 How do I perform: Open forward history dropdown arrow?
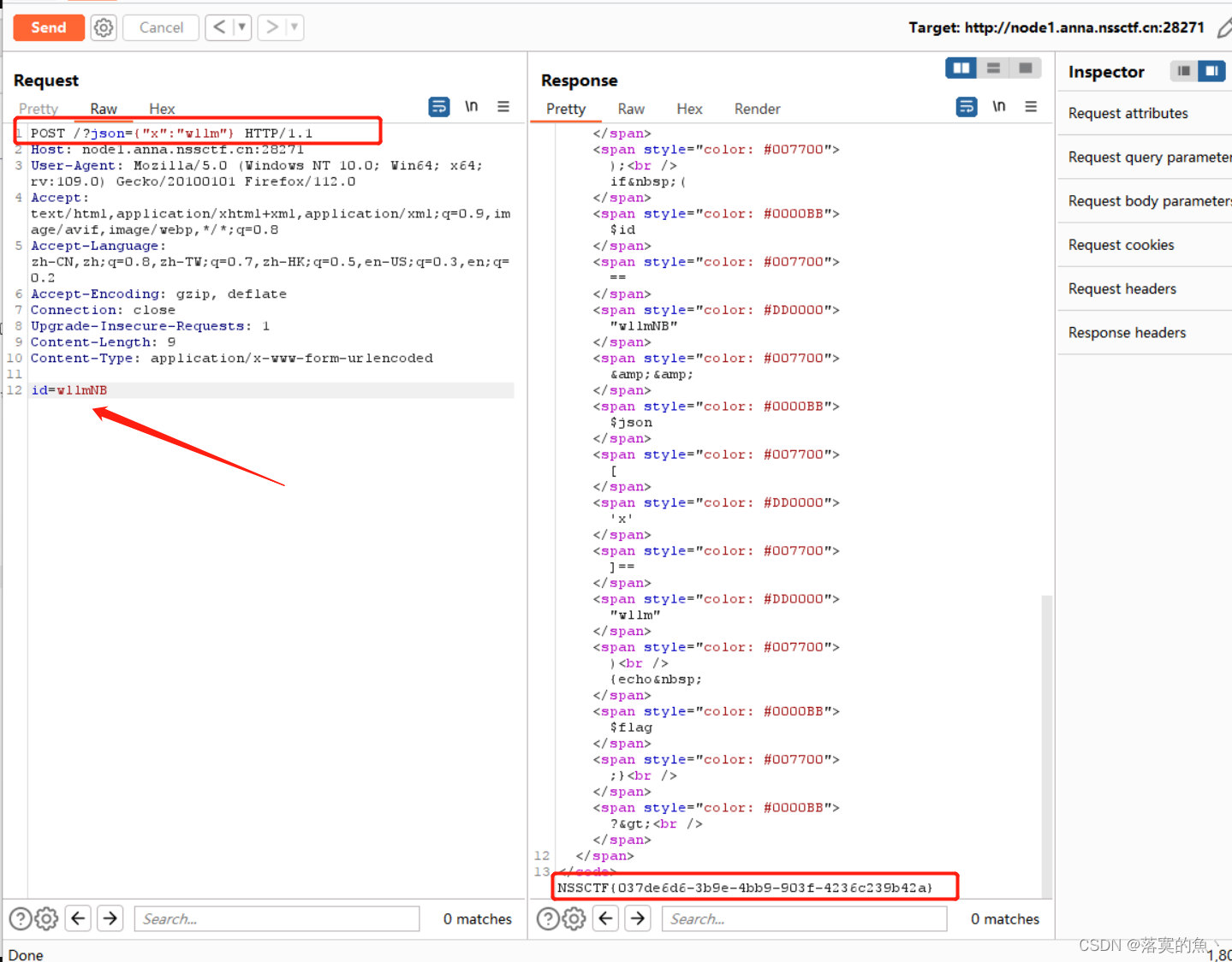[295, 27]
